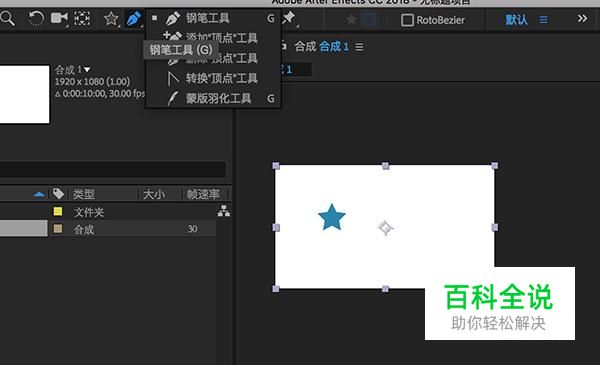600x365 pixels.
Task: Sort project items by 类型 column
Action: tap(84, 194)
